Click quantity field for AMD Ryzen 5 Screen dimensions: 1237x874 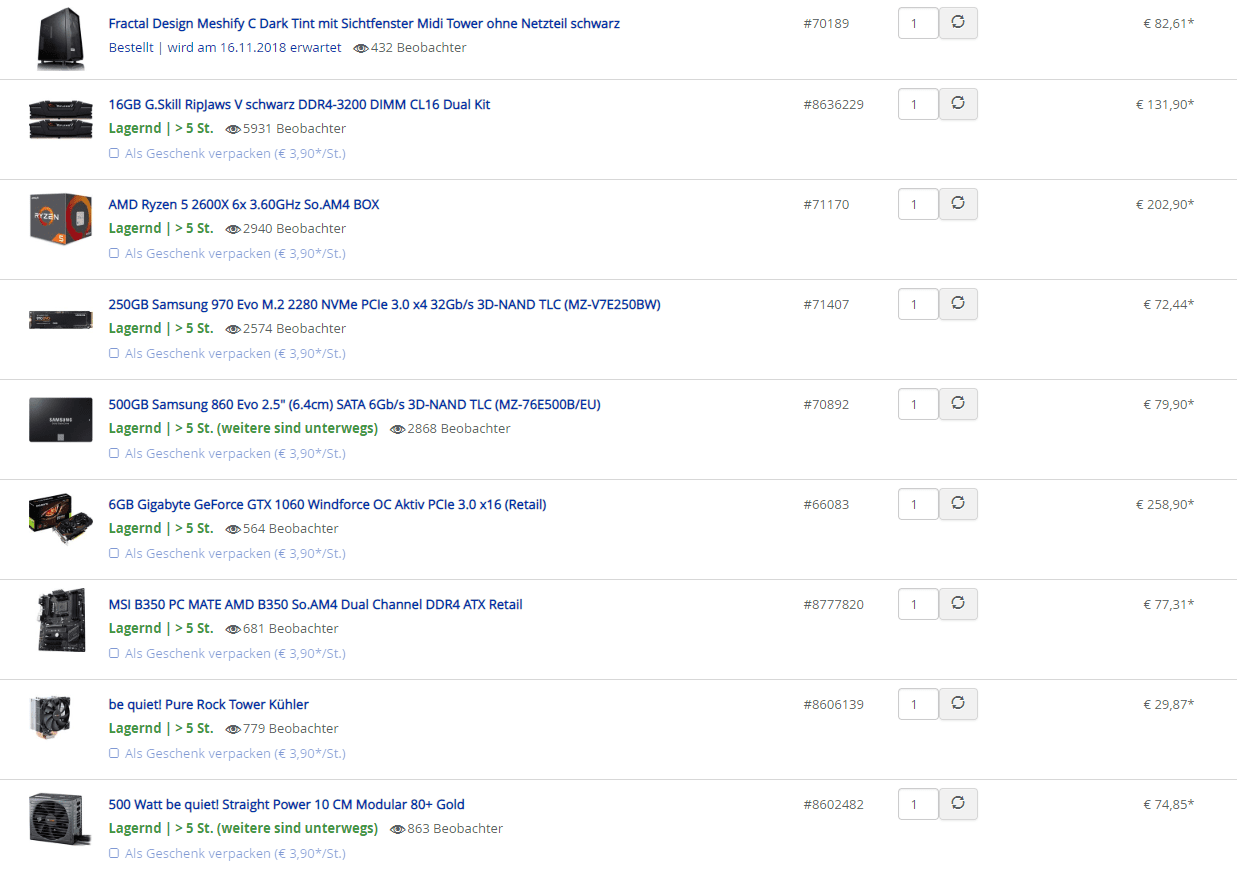coord(918,204)
